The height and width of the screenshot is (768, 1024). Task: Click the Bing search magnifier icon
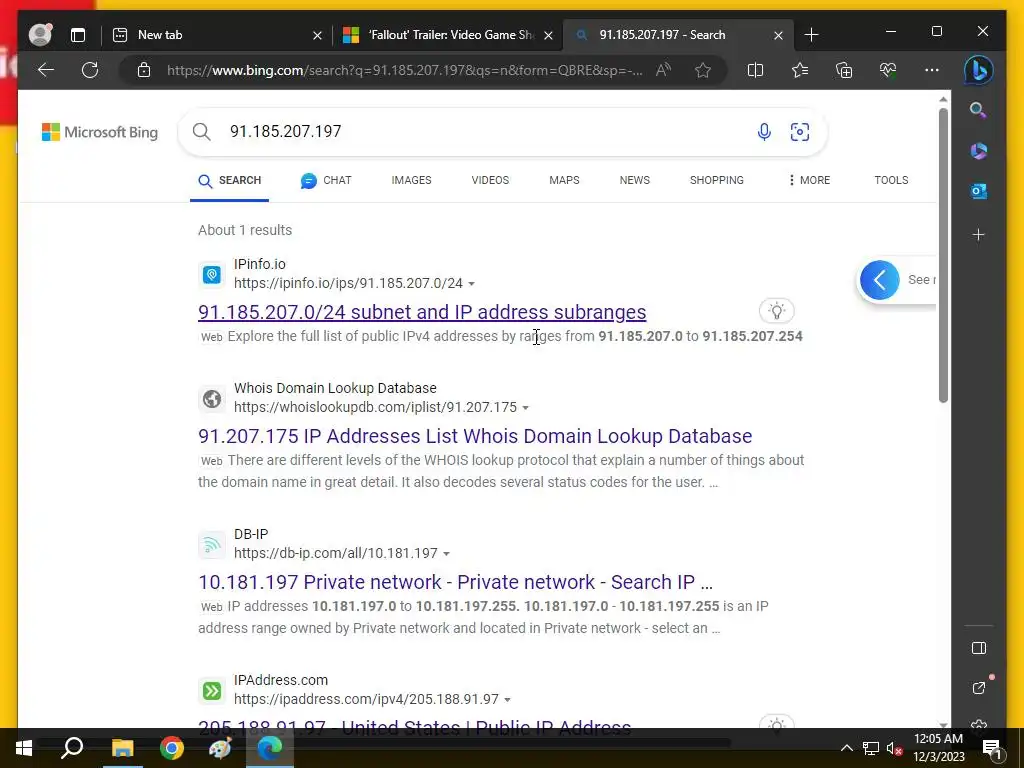coord(202,132)
